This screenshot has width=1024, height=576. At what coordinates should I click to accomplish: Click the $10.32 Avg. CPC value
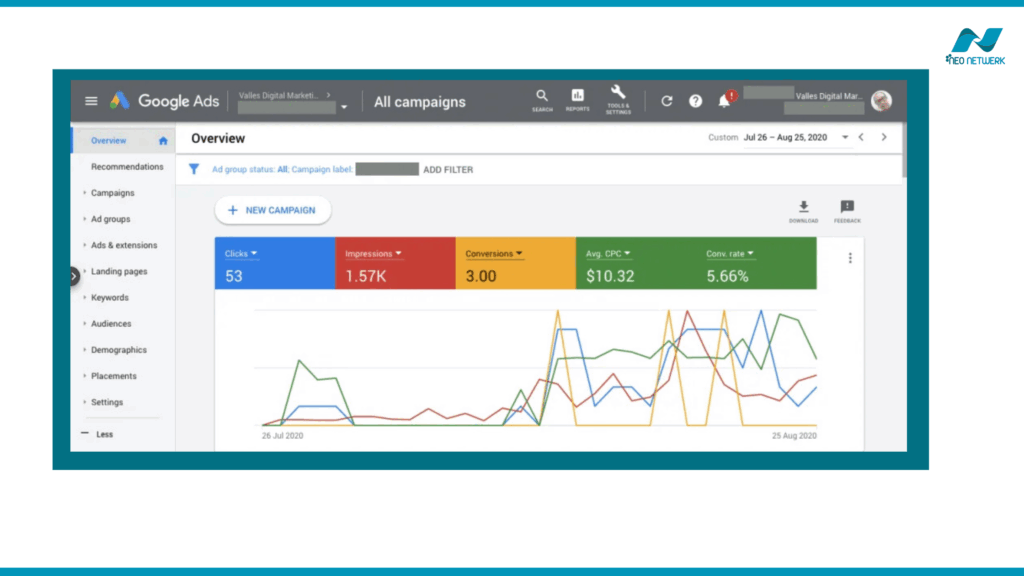point(610,276)
